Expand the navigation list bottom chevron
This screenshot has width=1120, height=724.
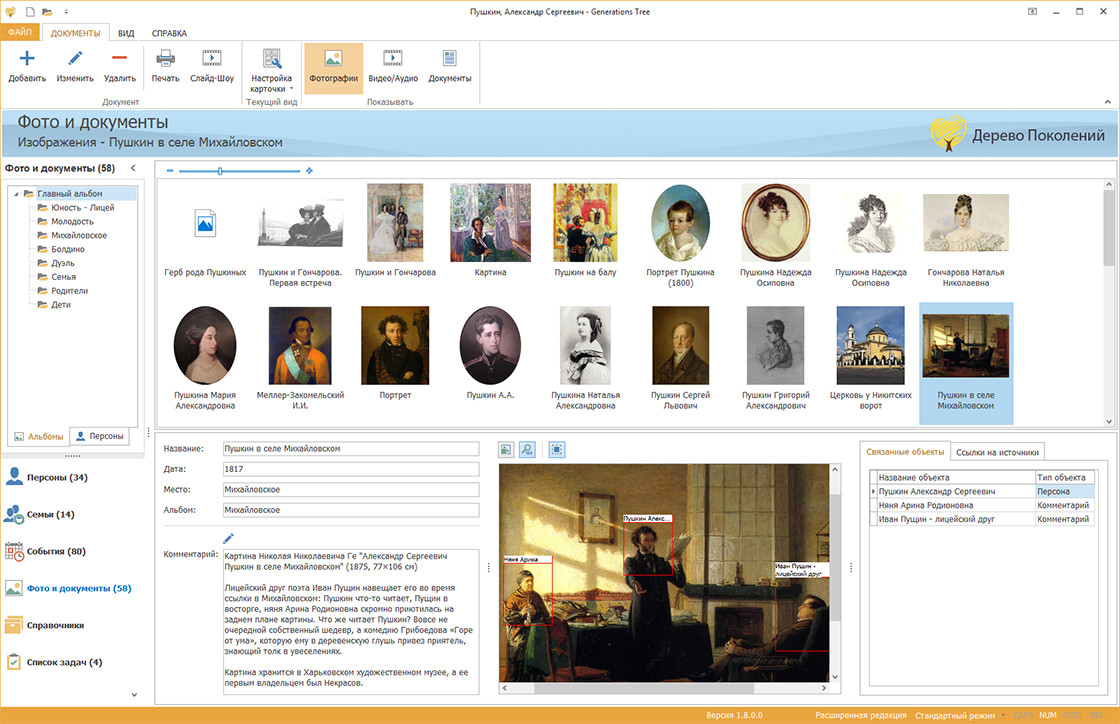point(134,694)
